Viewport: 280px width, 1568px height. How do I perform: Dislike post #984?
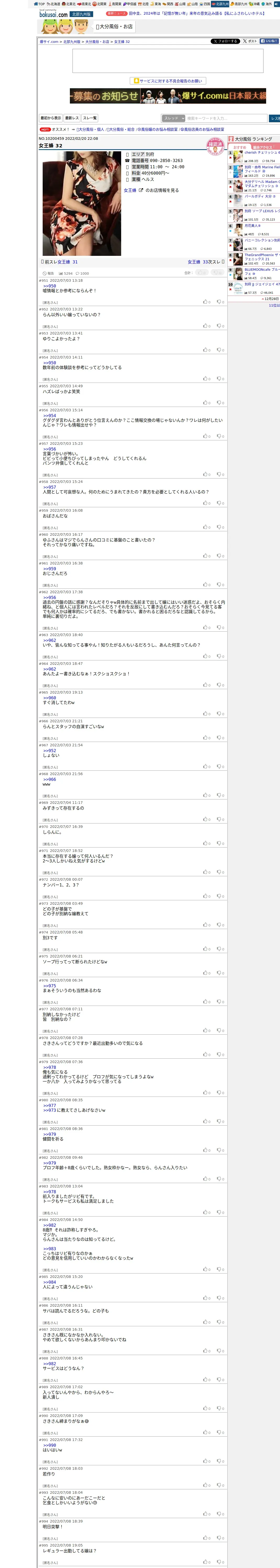click(221, 1269)
